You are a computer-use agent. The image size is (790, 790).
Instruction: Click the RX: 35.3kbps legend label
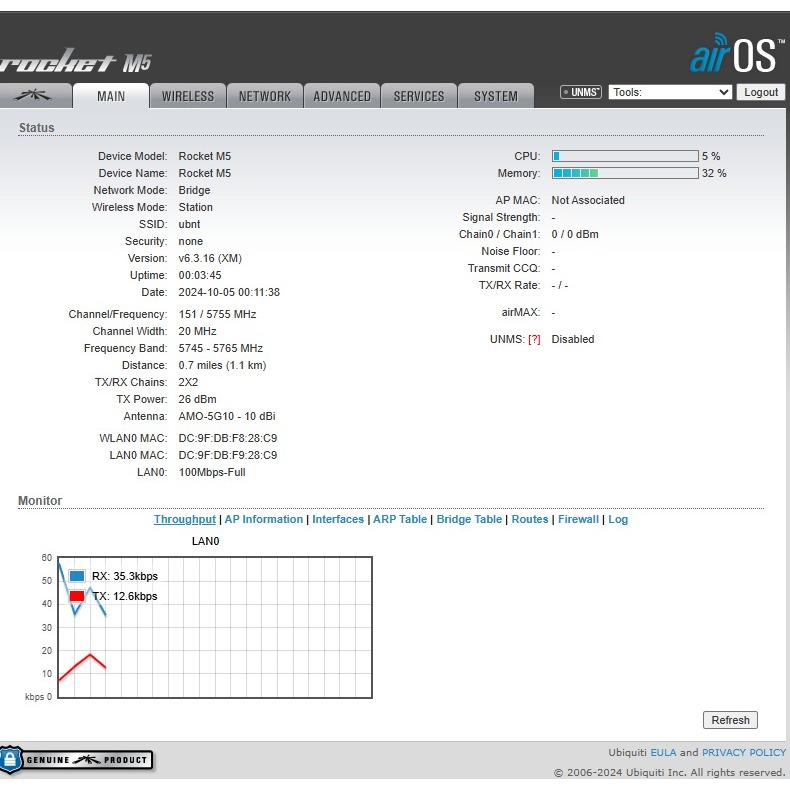coord(125,576)
